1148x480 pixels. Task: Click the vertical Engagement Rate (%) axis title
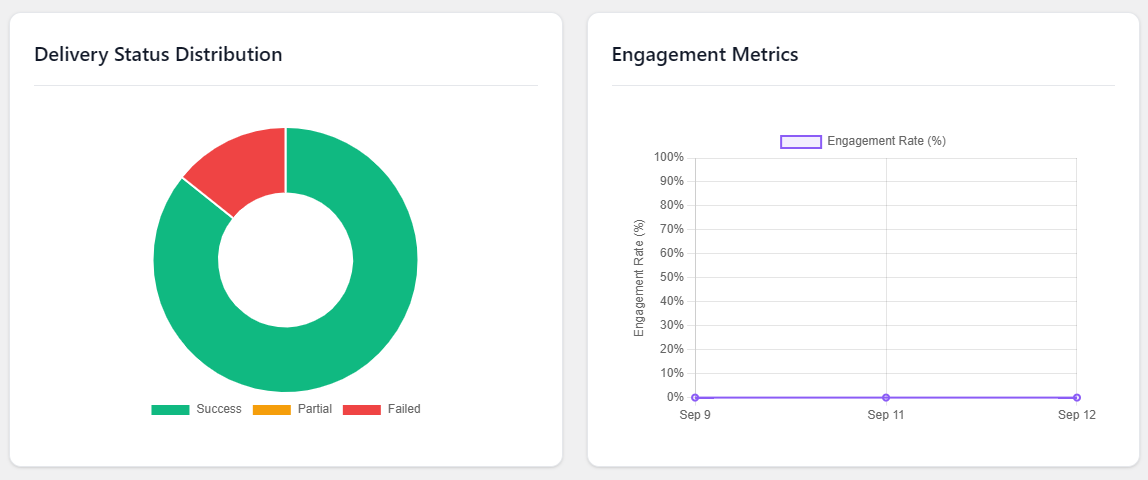639,277
